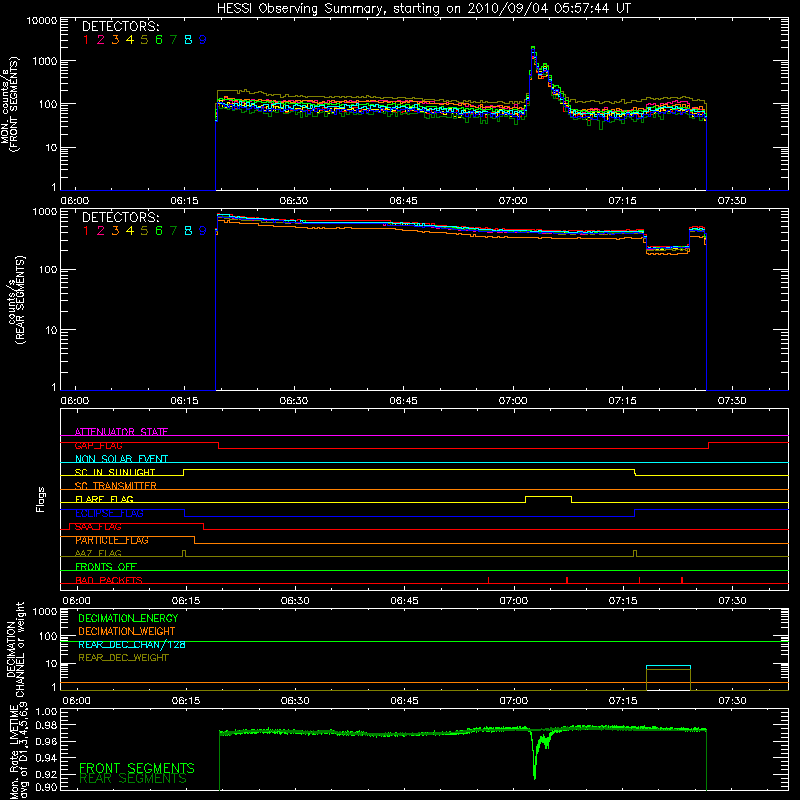Click the FLARE_FLAG label
800x800 pixels.
[x=104, y=499]
